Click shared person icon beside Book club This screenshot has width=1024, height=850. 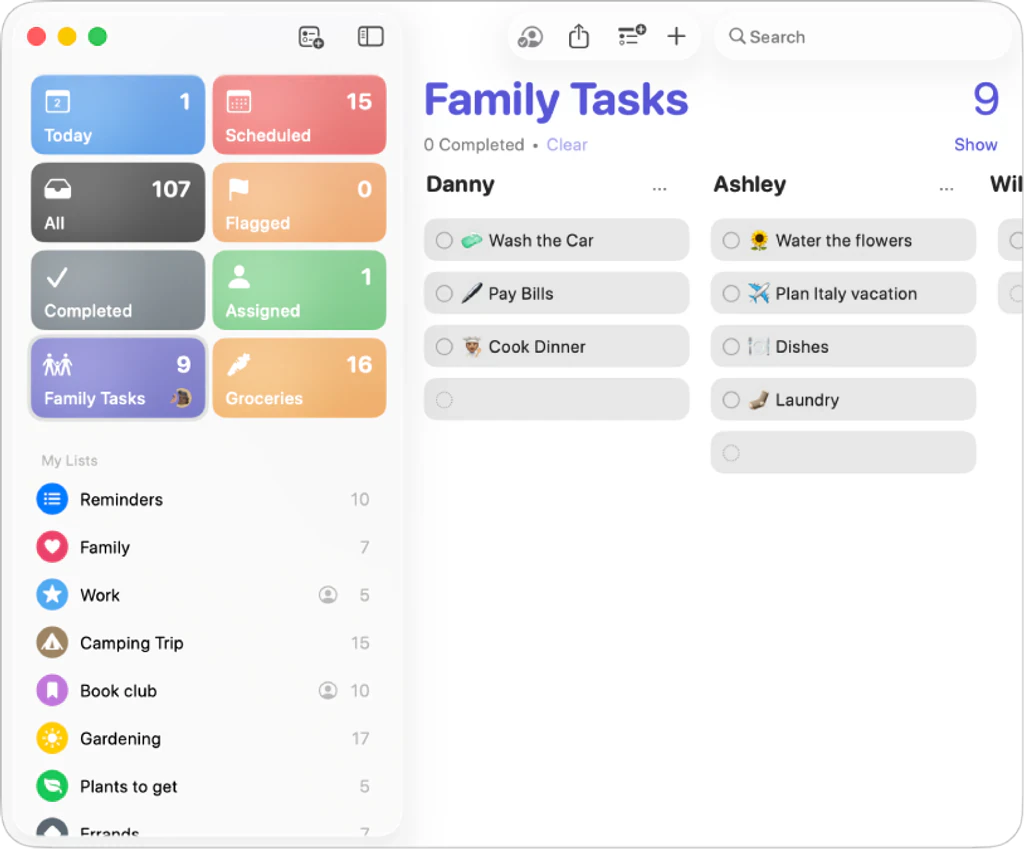tap(328, 691)
